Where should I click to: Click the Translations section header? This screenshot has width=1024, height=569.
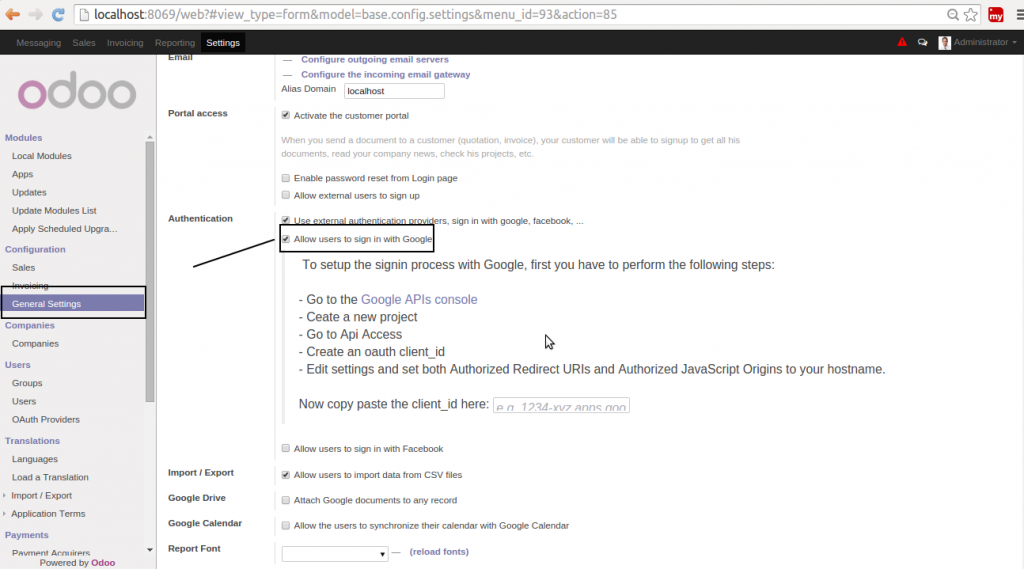[32, 441]
